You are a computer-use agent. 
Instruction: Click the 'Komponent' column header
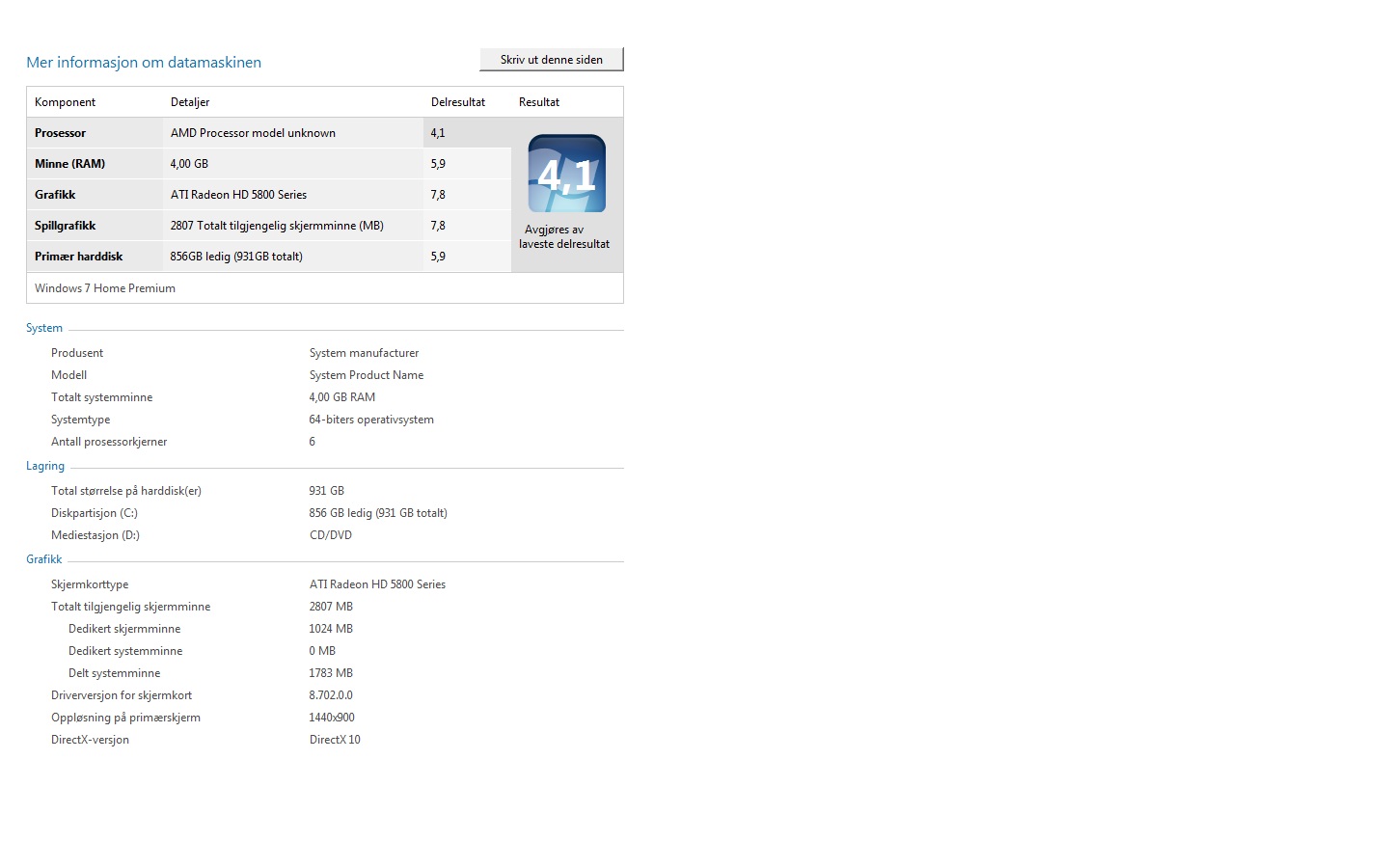point(65,102)
